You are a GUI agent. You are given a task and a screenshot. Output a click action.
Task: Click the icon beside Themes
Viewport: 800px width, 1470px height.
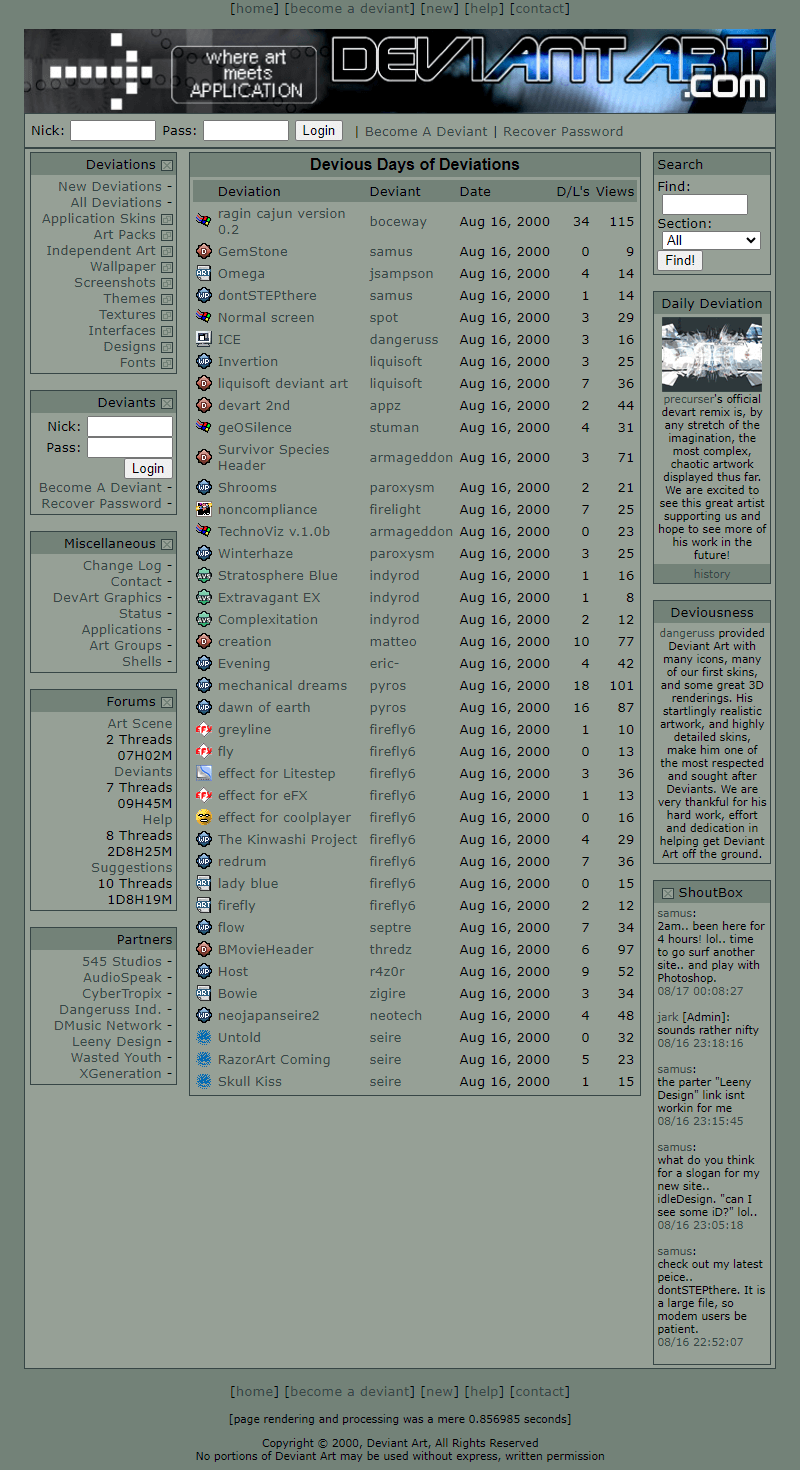[167, 299]
